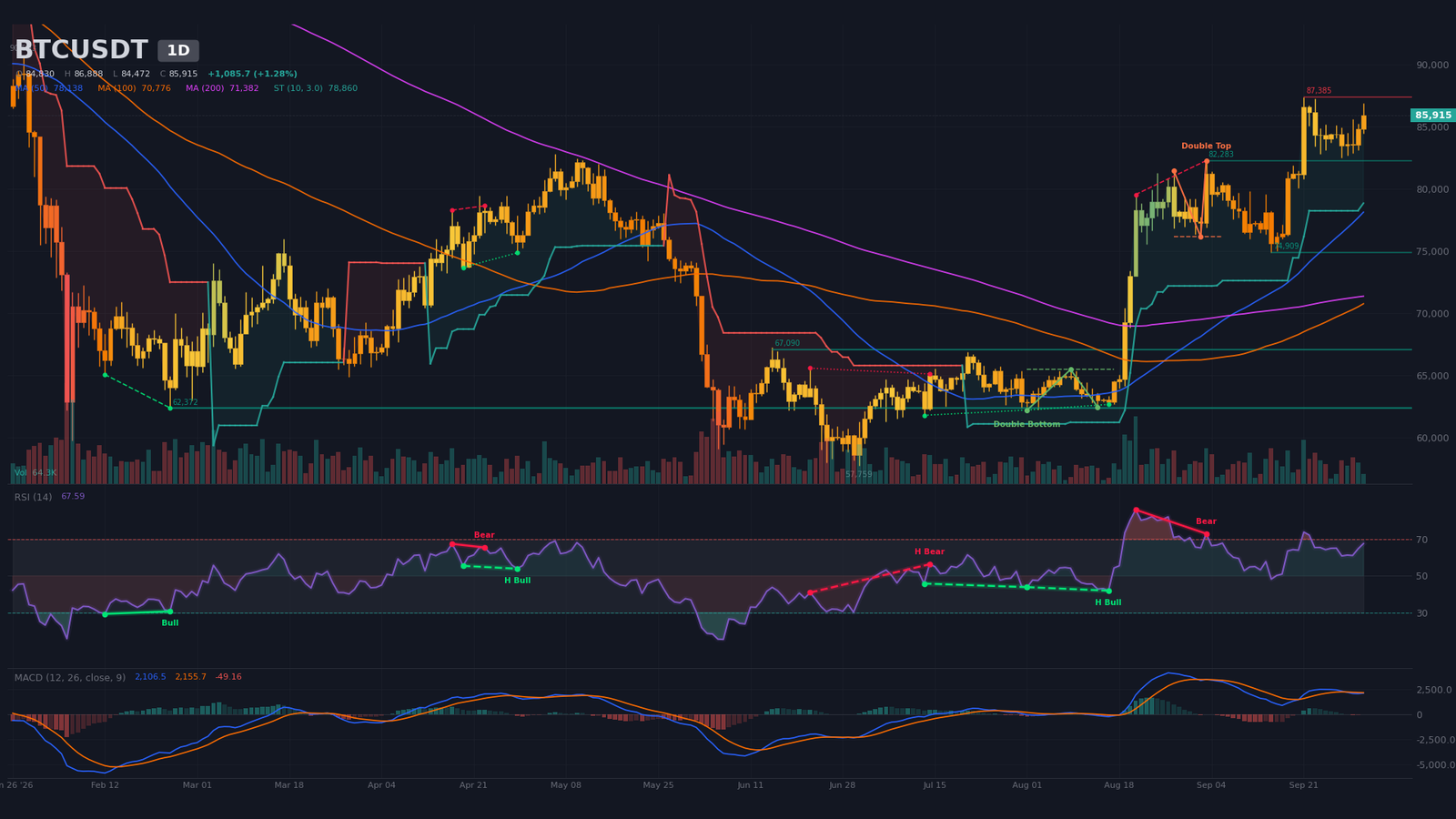Click the Bull RSI divergence label
This screenshot has height=819, width=1456.
(x=169, y=622)
